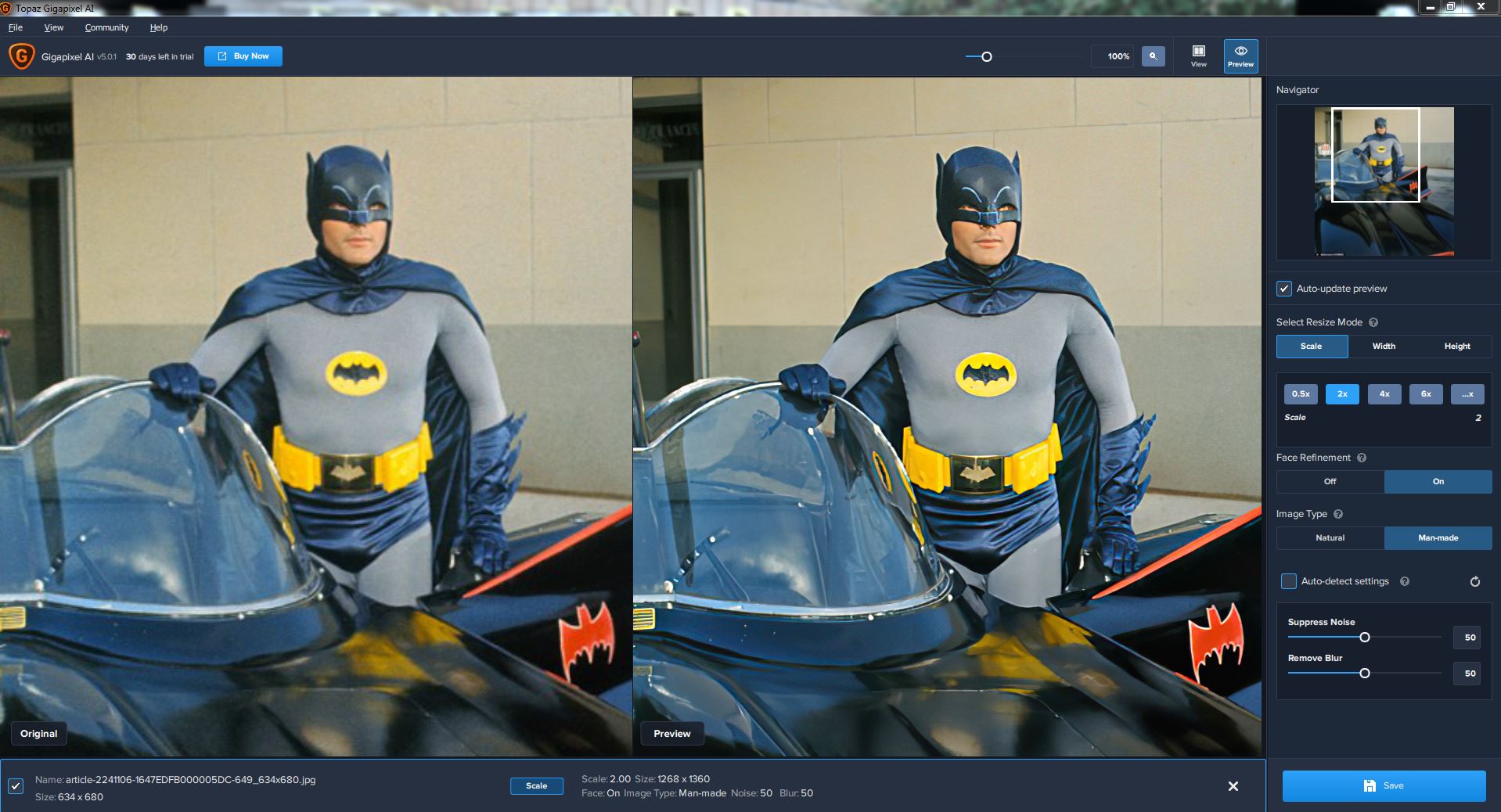1501x812 pixels.
Task: Turn Face Refinement Off
Action: pos(1330,481)
